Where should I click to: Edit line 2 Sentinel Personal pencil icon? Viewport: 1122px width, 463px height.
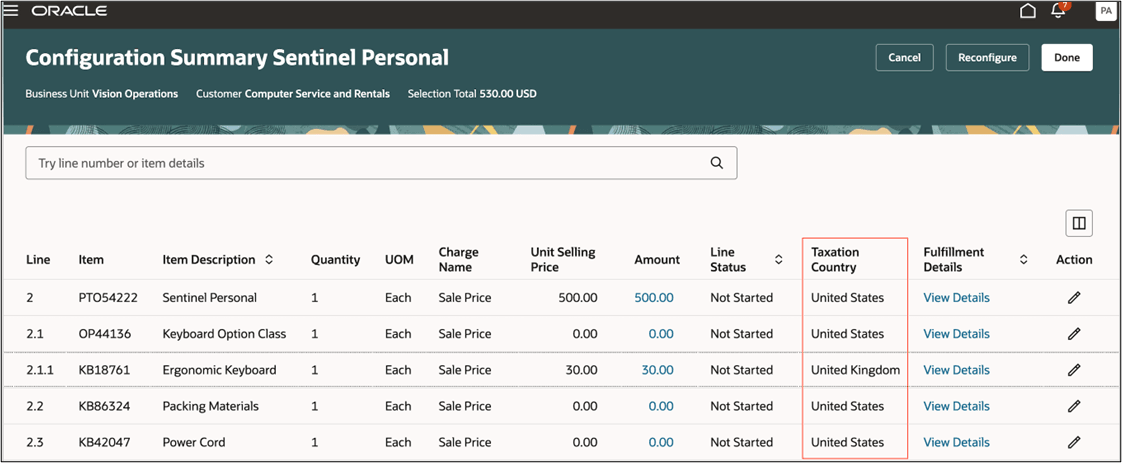click(x=1074, y=298)
